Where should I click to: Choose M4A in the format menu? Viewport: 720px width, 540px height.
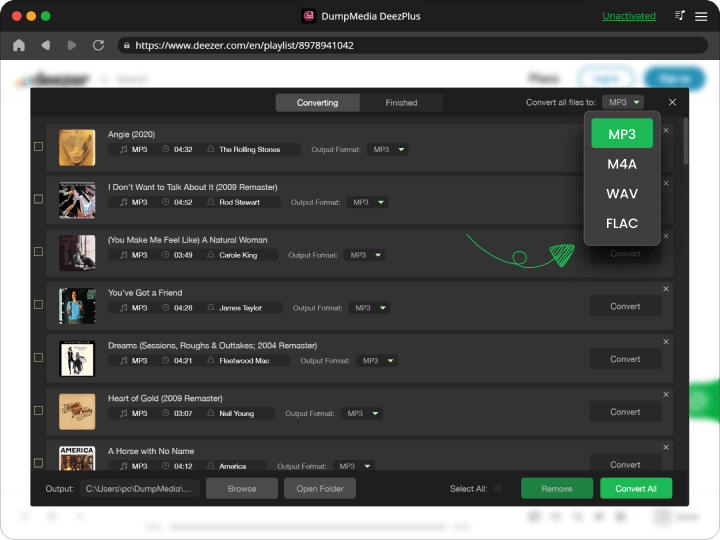622,164
